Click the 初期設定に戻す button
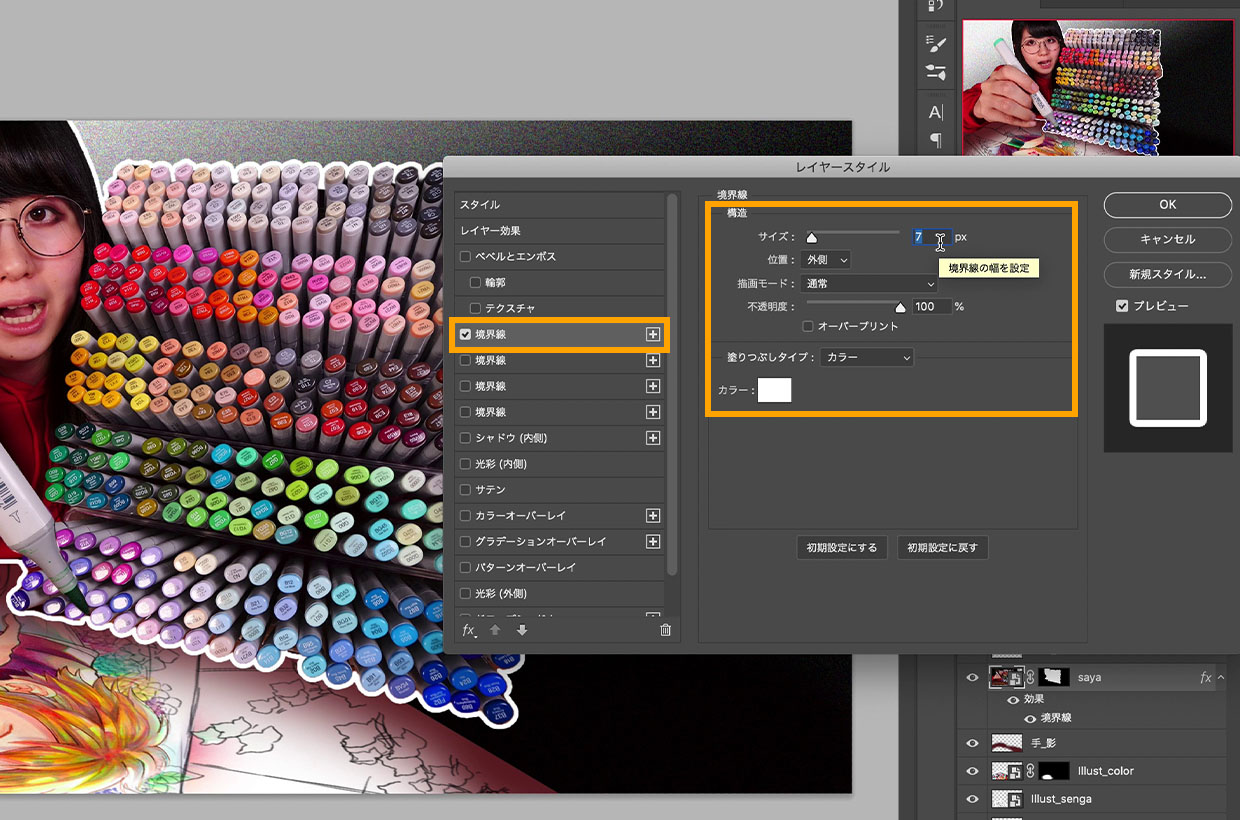This screenshot has height=820, width=1240. point(943,547)
